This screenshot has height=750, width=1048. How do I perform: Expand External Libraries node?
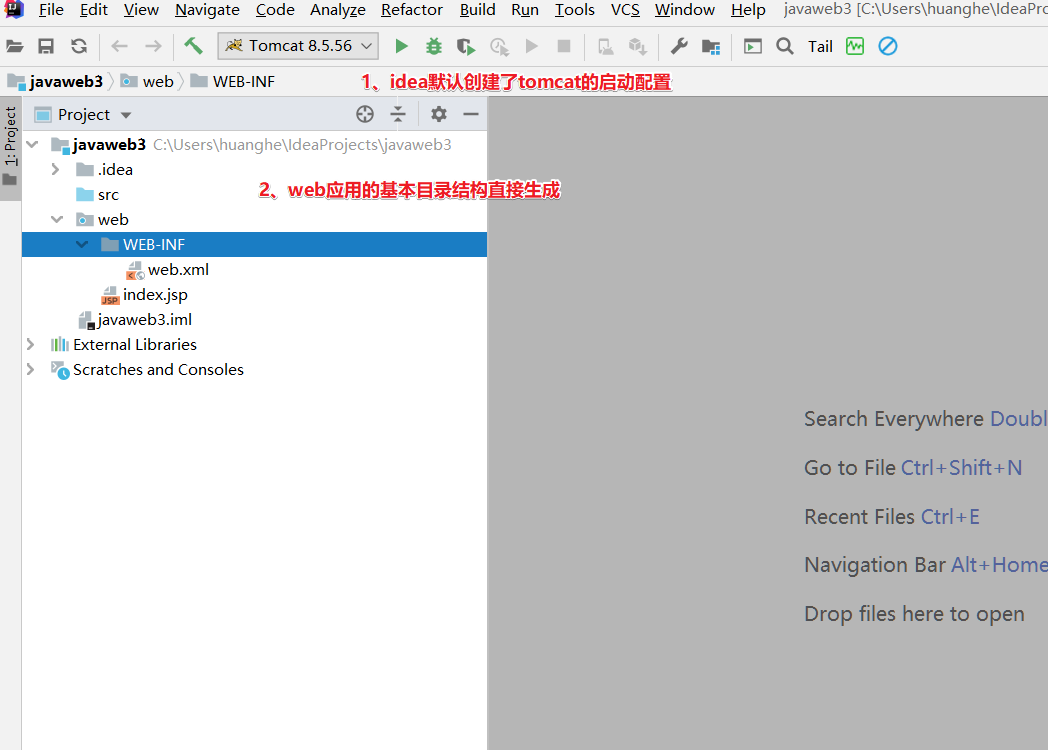[31, 344]
